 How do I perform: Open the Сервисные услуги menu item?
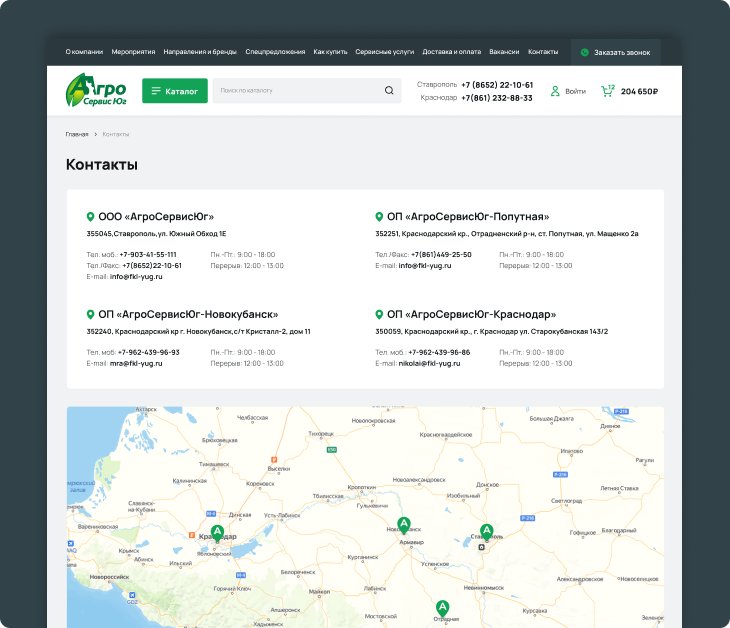click(x=385, y=52)
